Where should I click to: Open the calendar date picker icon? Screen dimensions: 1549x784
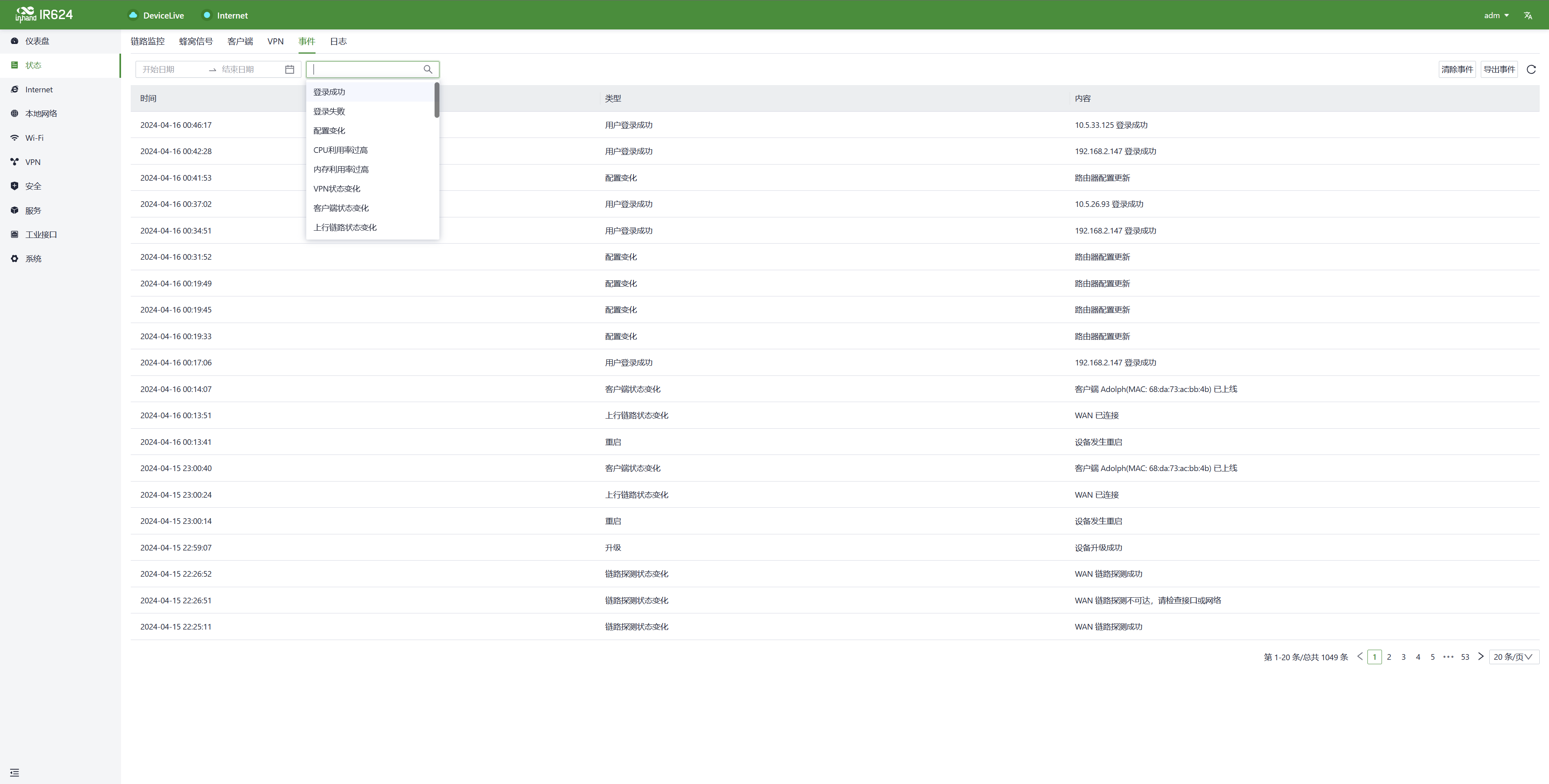tap(289, 69)
